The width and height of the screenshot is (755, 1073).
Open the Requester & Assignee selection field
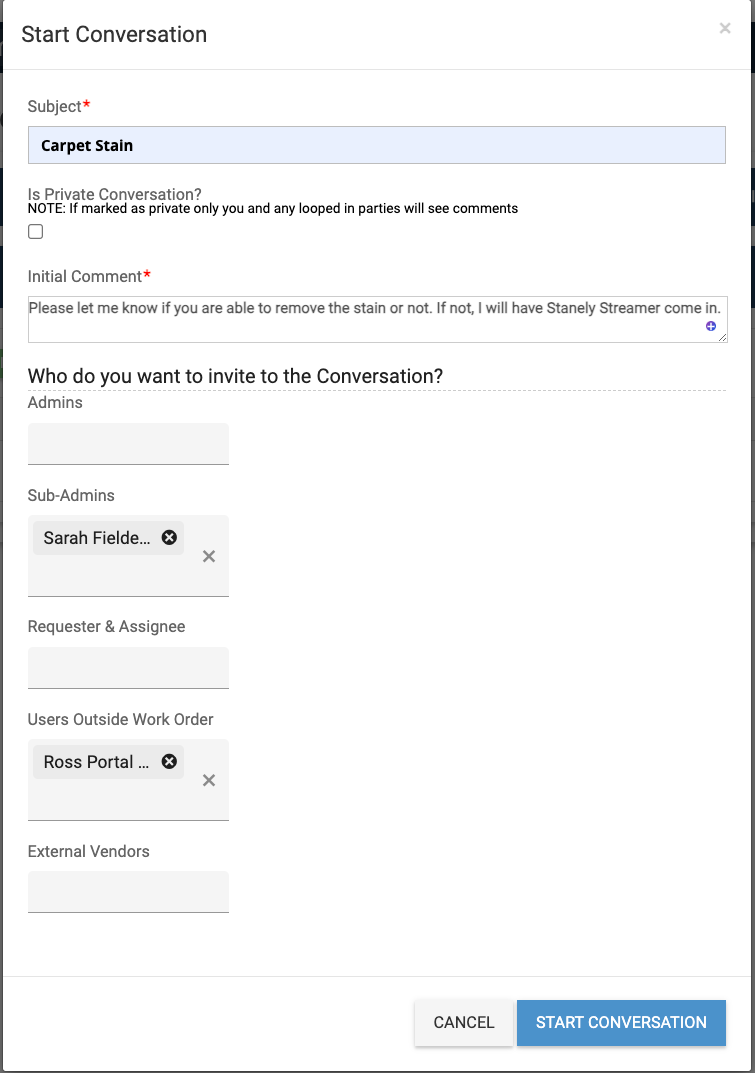point(128,667)
